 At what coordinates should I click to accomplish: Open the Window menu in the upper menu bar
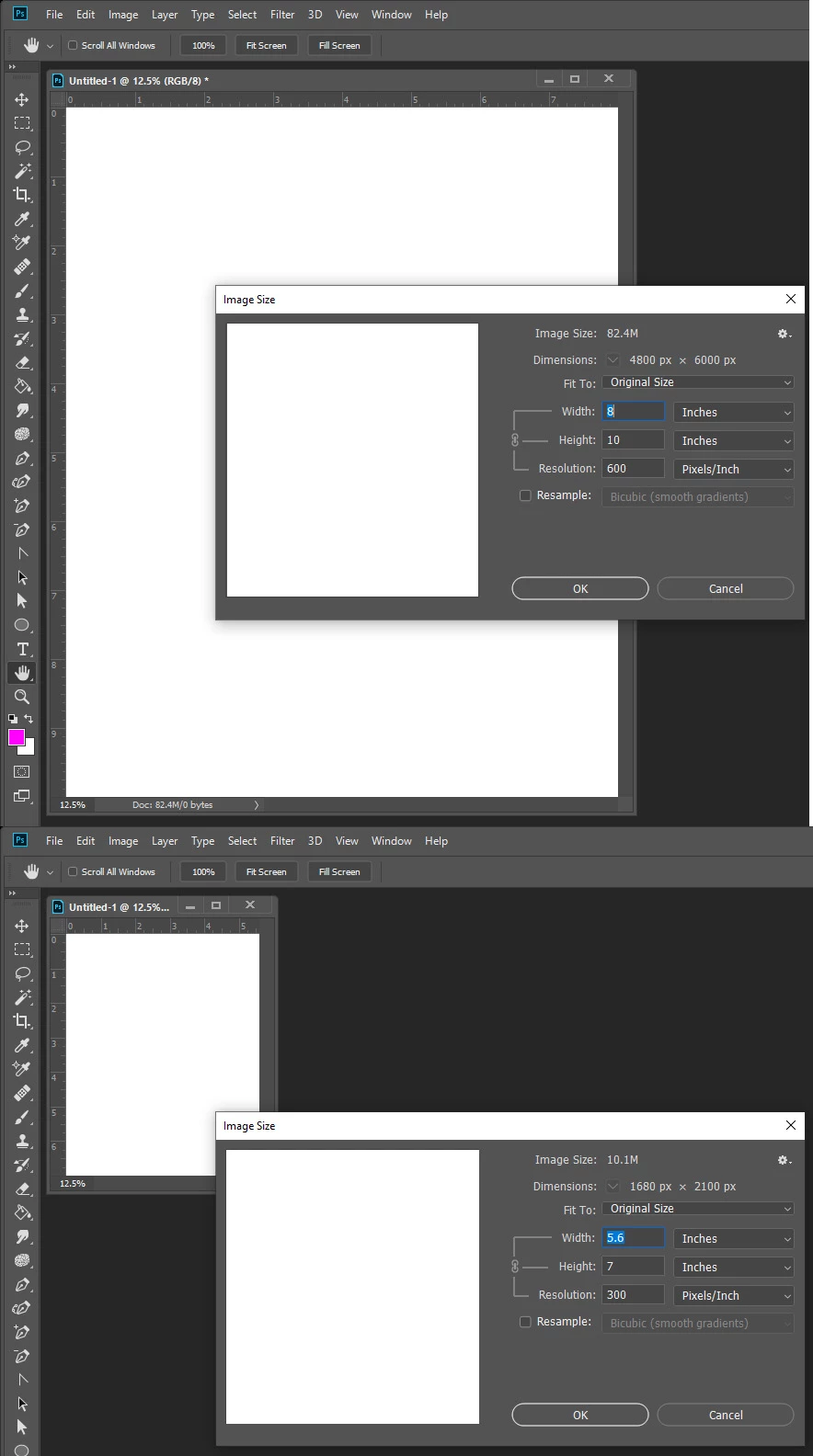click(x=392, y=15)
